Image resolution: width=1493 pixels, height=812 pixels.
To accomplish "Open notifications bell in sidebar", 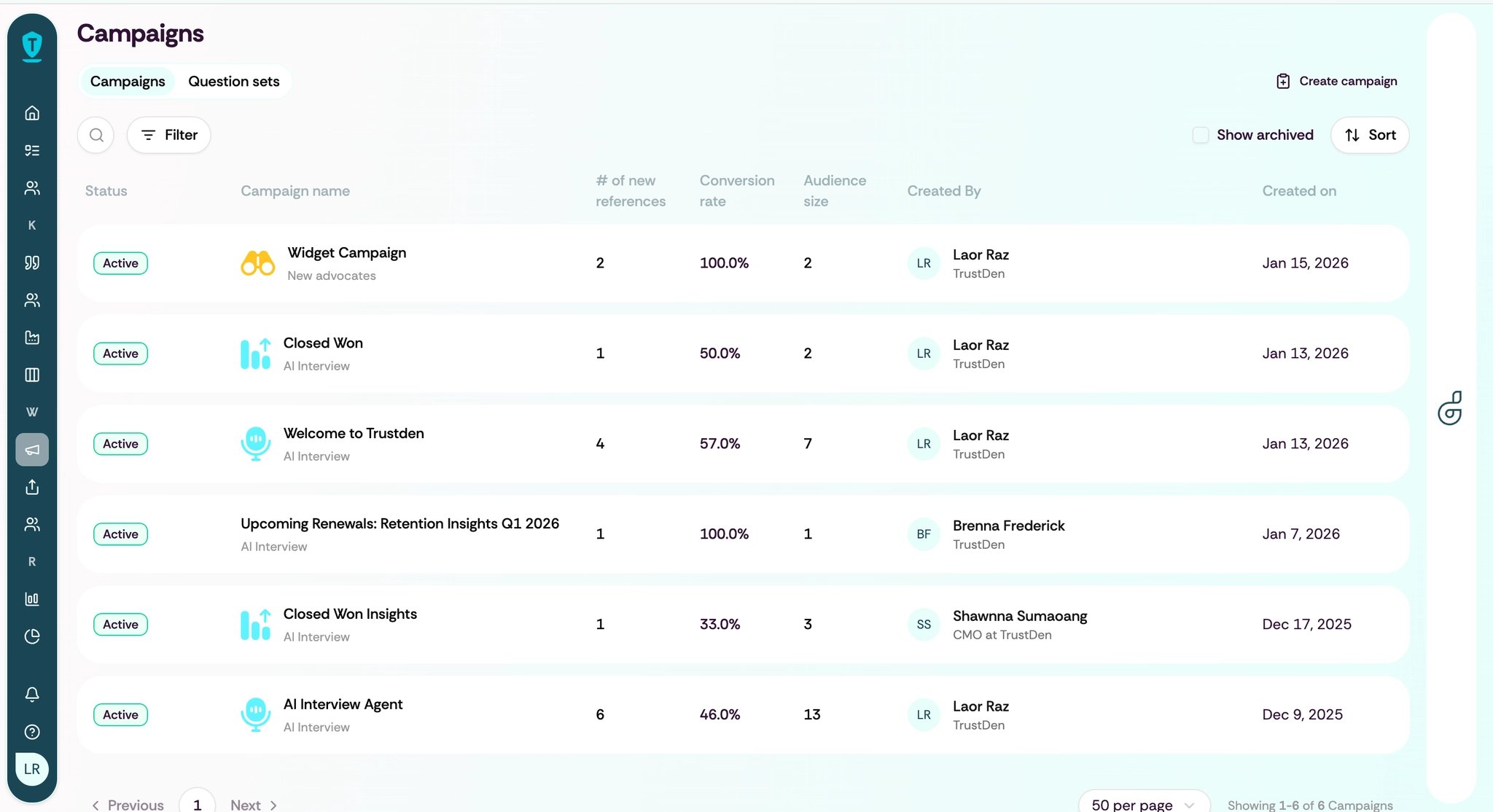I will click(32, 694).
